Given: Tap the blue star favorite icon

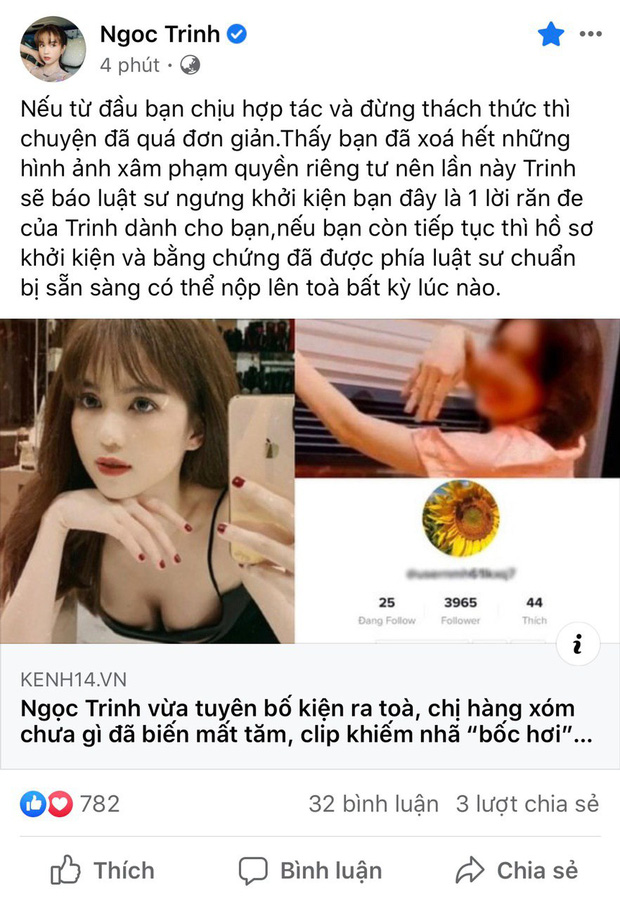Looking at the screenshot, I should [551, 34].
